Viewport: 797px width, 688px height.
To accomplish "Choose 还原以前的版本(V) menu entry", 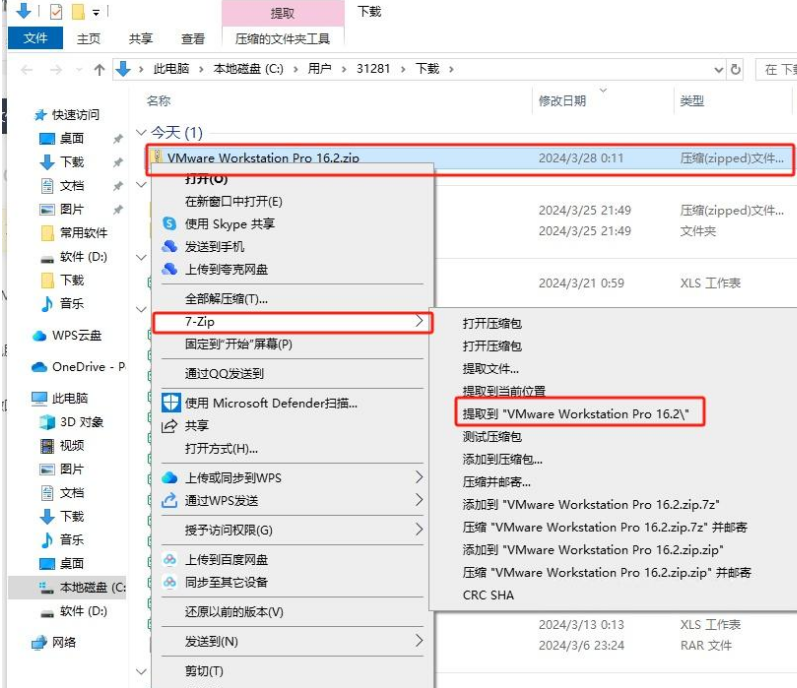I will coord(293,612).
